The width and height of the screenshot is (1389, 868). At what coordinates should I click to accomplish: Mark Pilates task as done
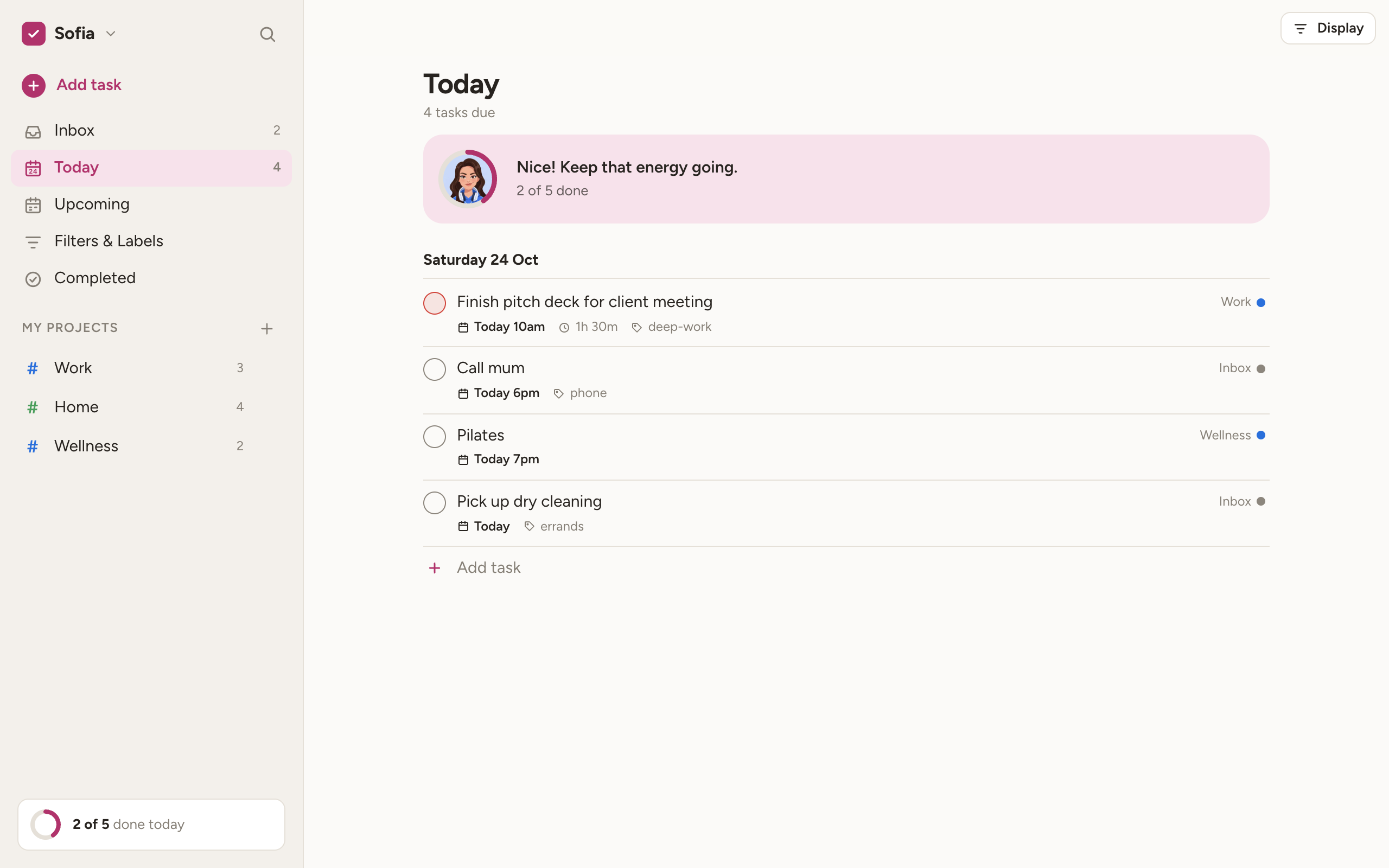point(435,436)
